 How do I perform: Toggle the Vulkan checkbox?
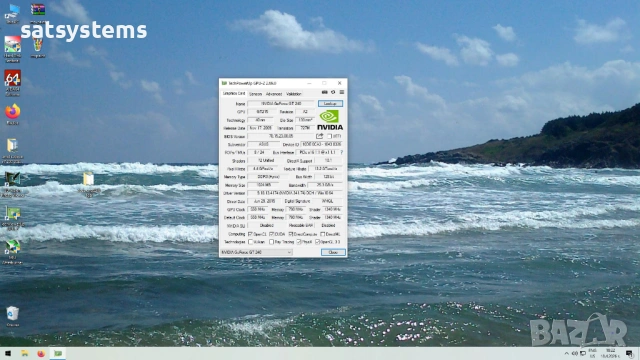(251, 242)
